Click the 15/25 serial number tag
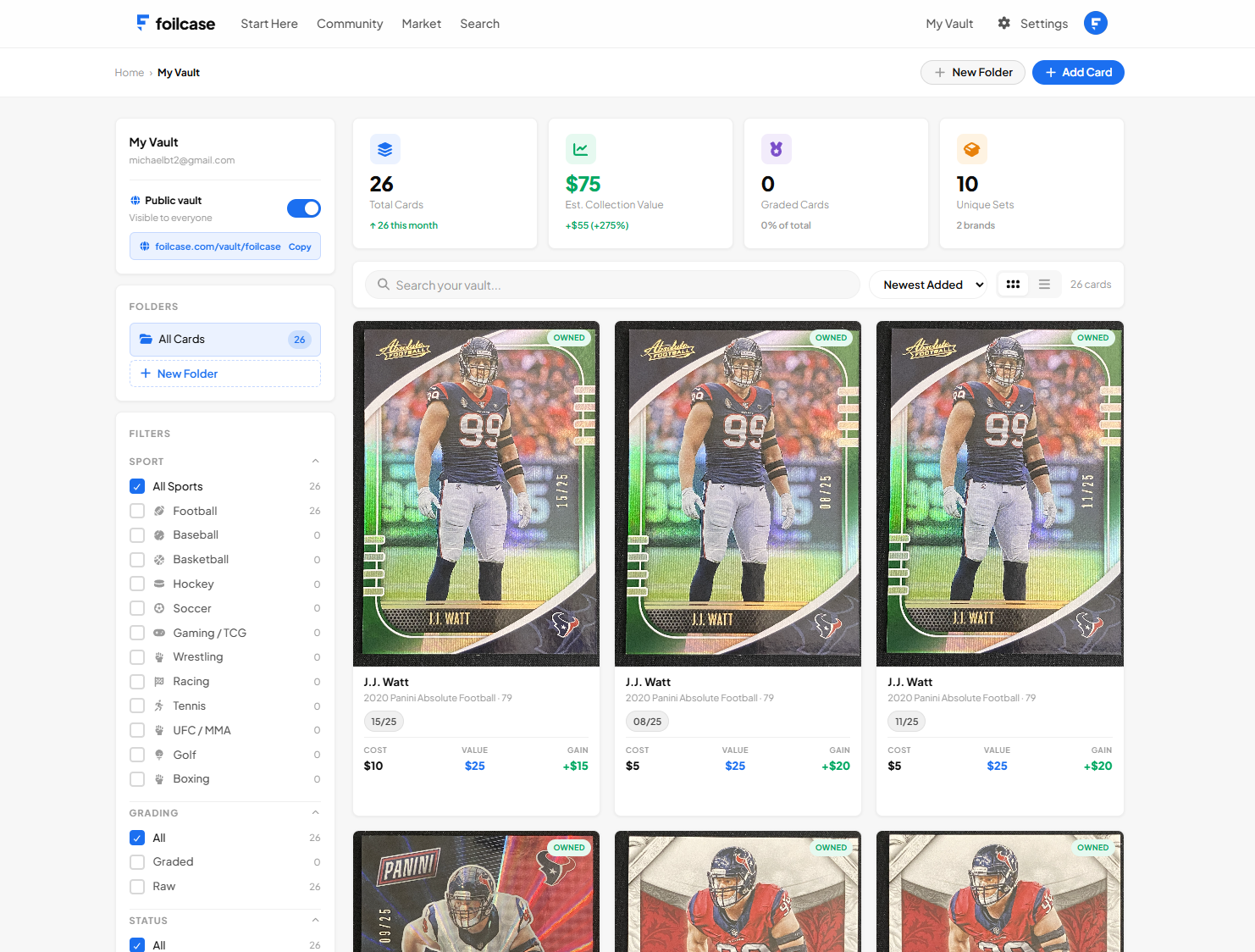 [384, 722]
